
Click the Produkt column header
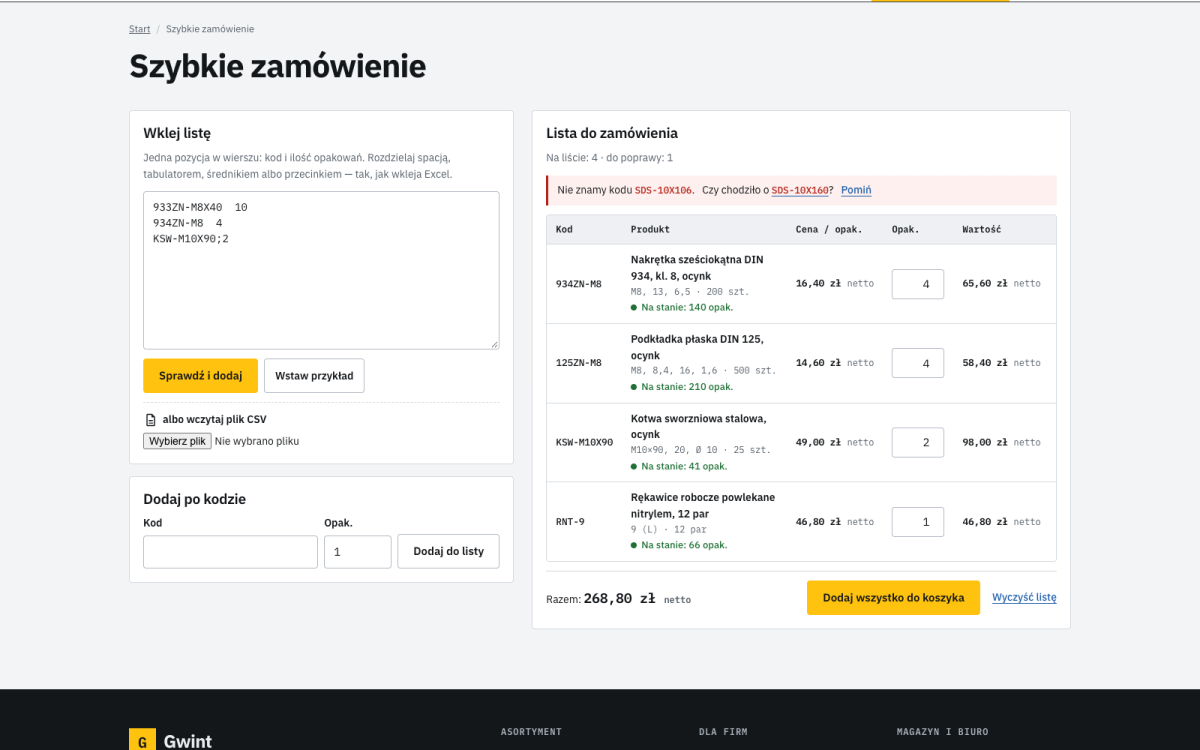(x=650, y=230)
